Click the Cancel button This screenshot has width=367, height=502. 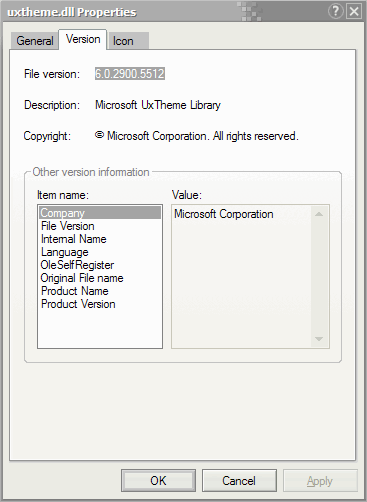coord(239,481)
